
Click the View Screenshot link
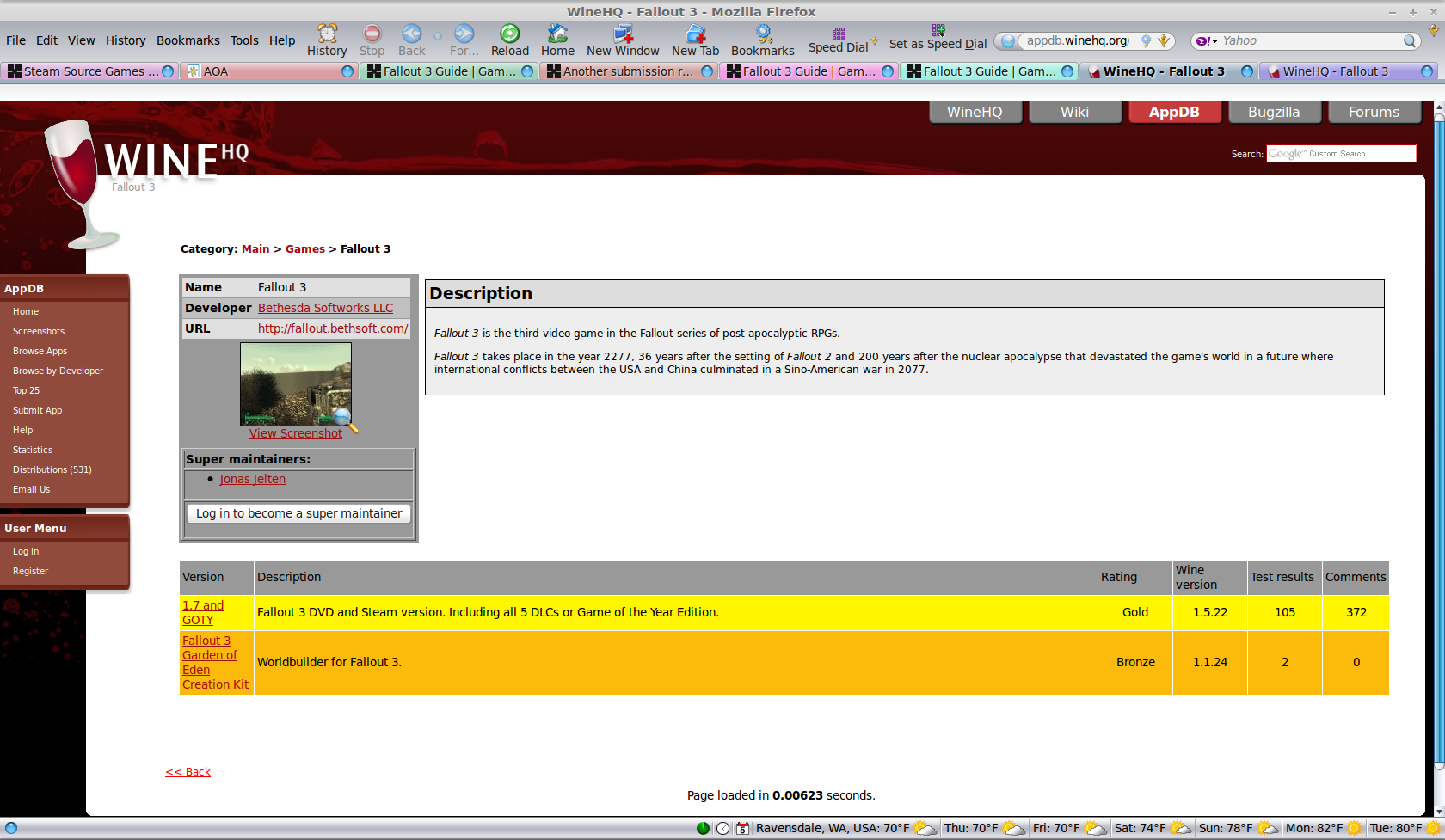[x=296, y=433]
